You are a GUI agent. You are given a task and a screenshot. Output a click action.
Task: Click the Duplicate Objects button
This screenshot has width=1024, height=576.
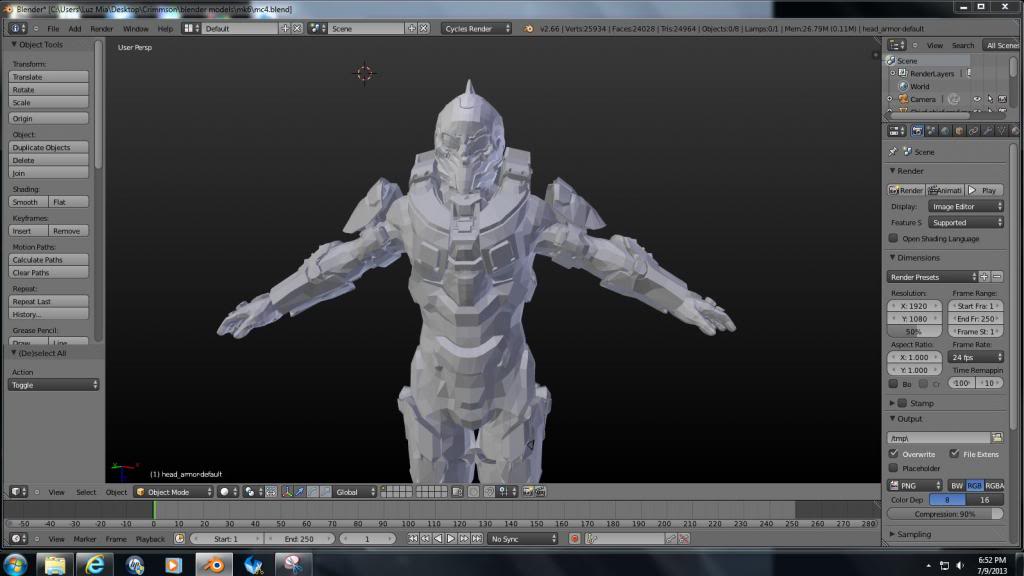tap(48, 147)
